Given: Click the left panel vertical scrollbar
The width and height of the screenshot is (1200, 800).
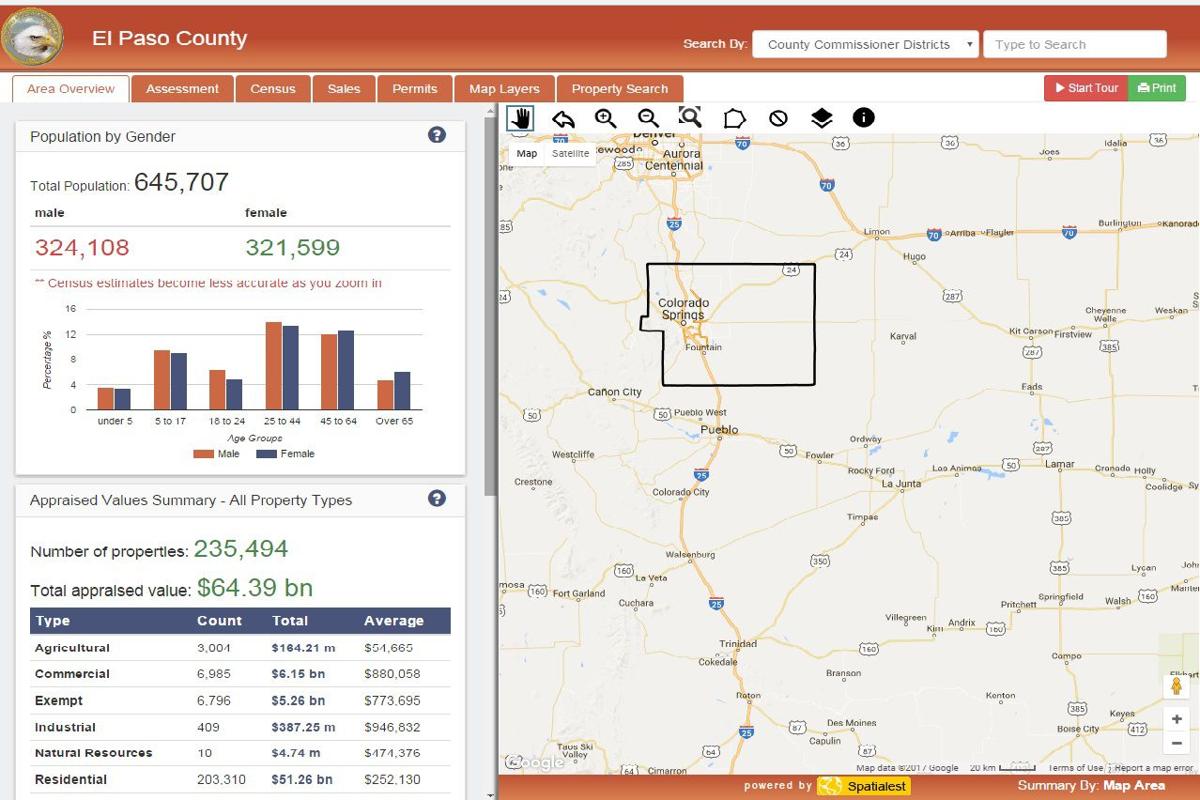Looking at the screenshot, I should coord(490,308).
